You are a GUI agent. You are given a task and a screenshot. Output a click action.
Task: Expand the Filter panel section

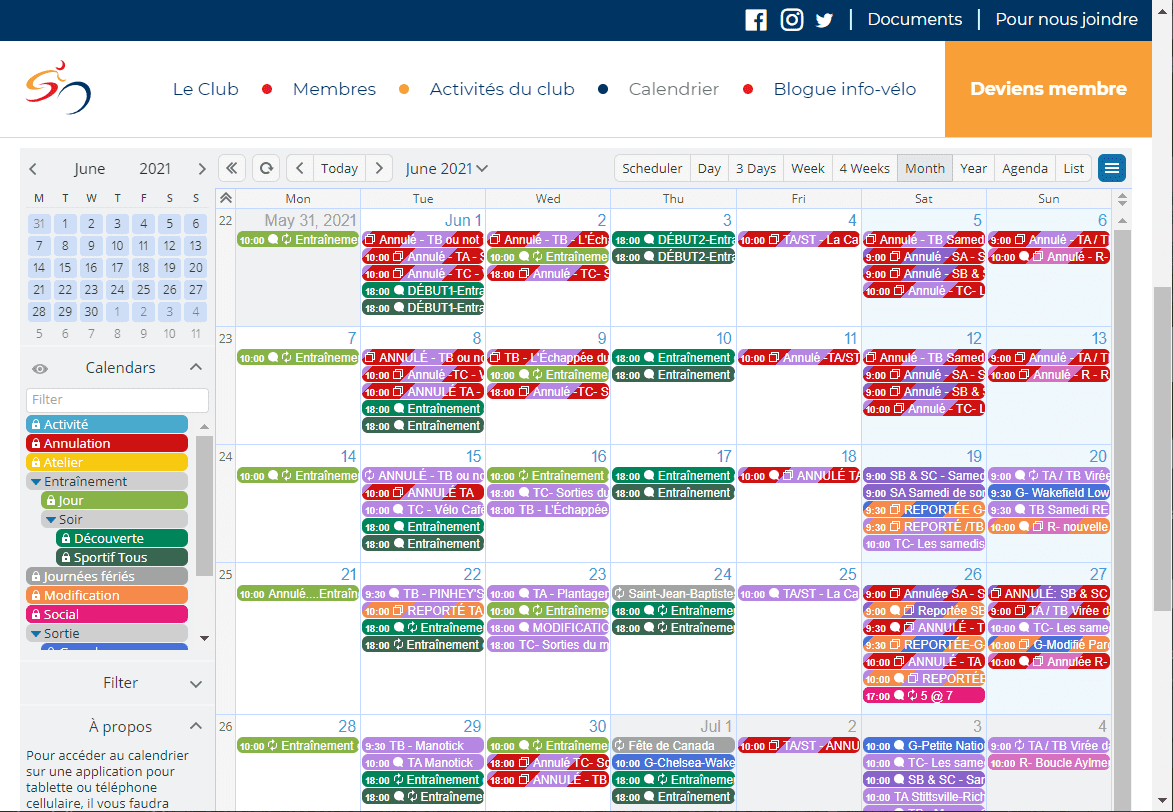(x=196, y=683)
